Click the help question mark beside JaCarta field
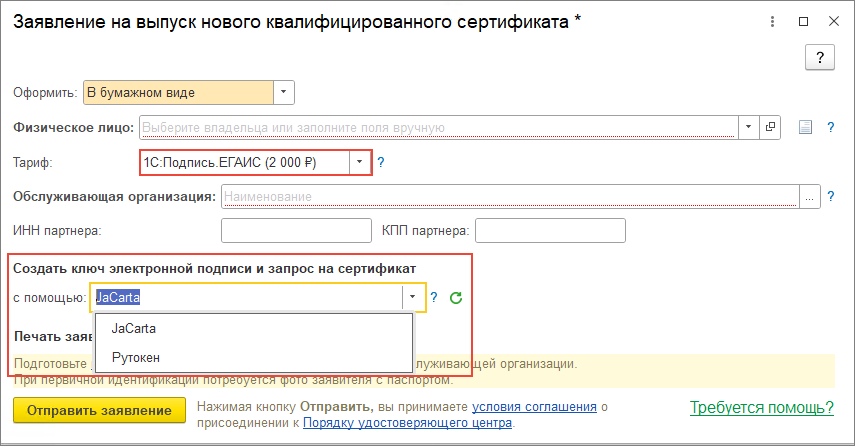This screenshot has height=446, width=855. [x=434, y=297]
